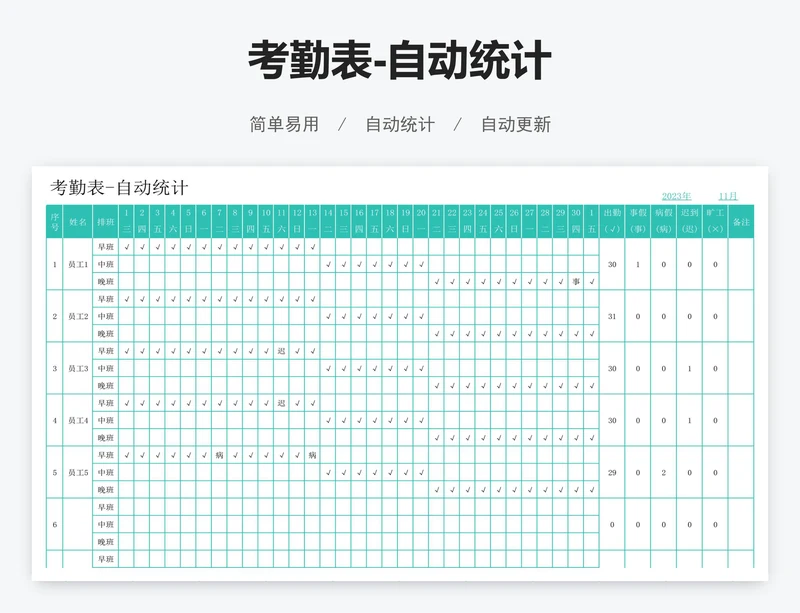
Task: Select the 迟 cell in 员工4 早班 row
Action: coord(282,403)
